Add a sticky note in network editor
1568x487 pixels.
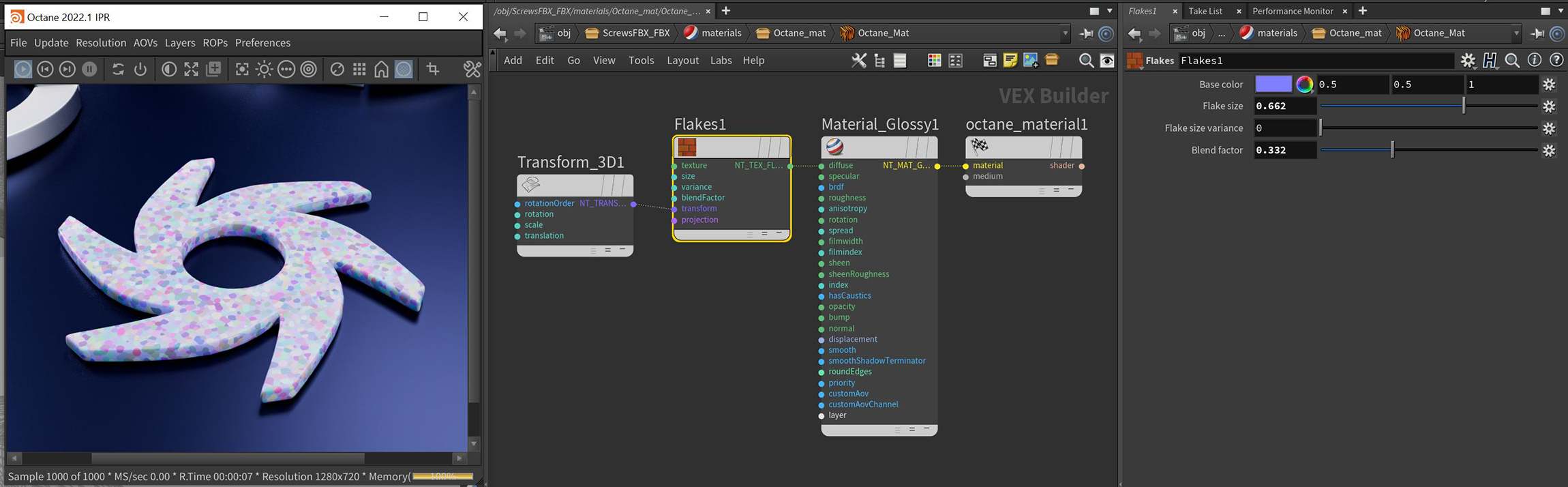pos(1010,61)
